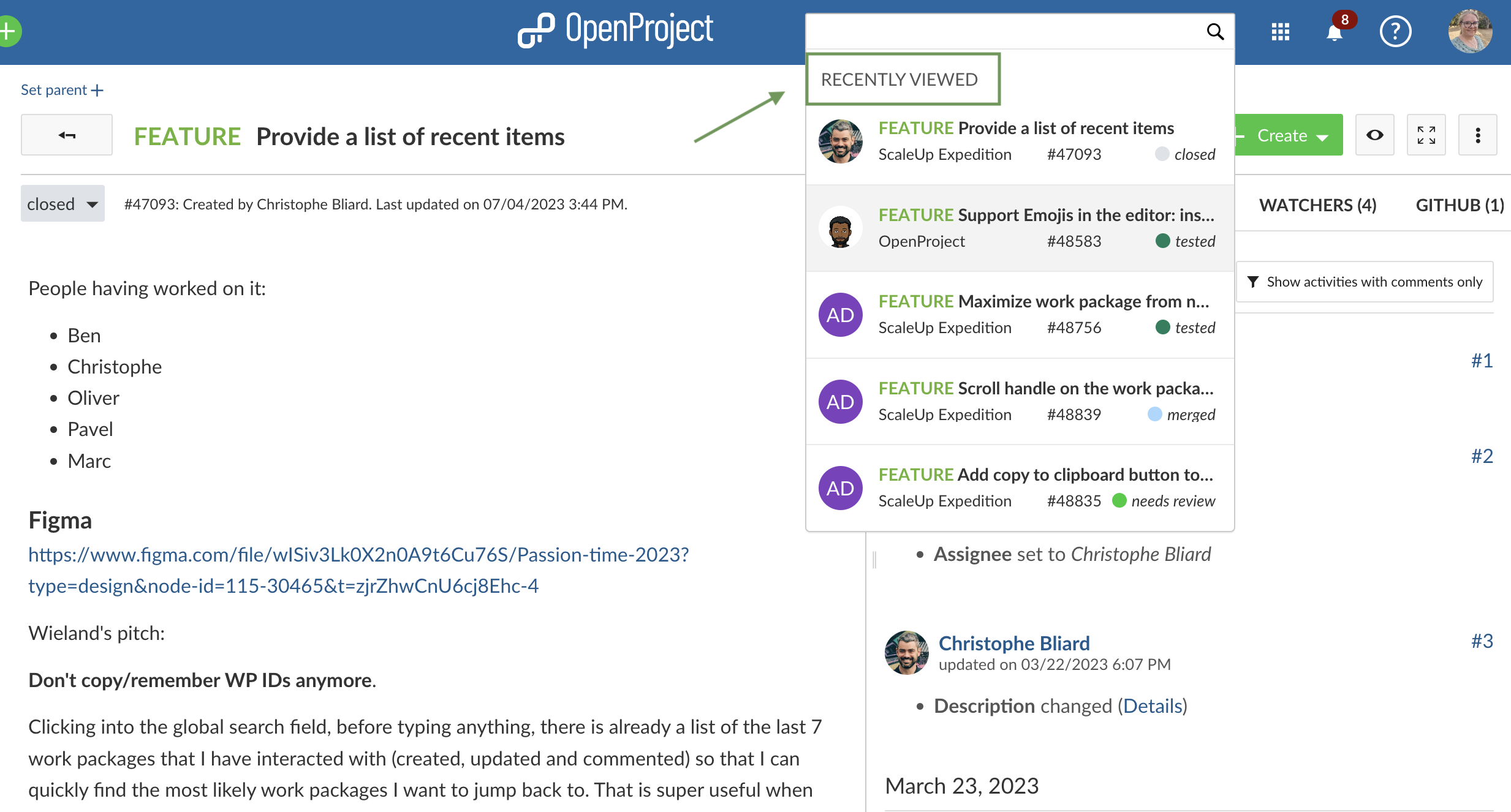Click the green plus quick-add icon
The image size is (1511, 812).
click(9, 31)
